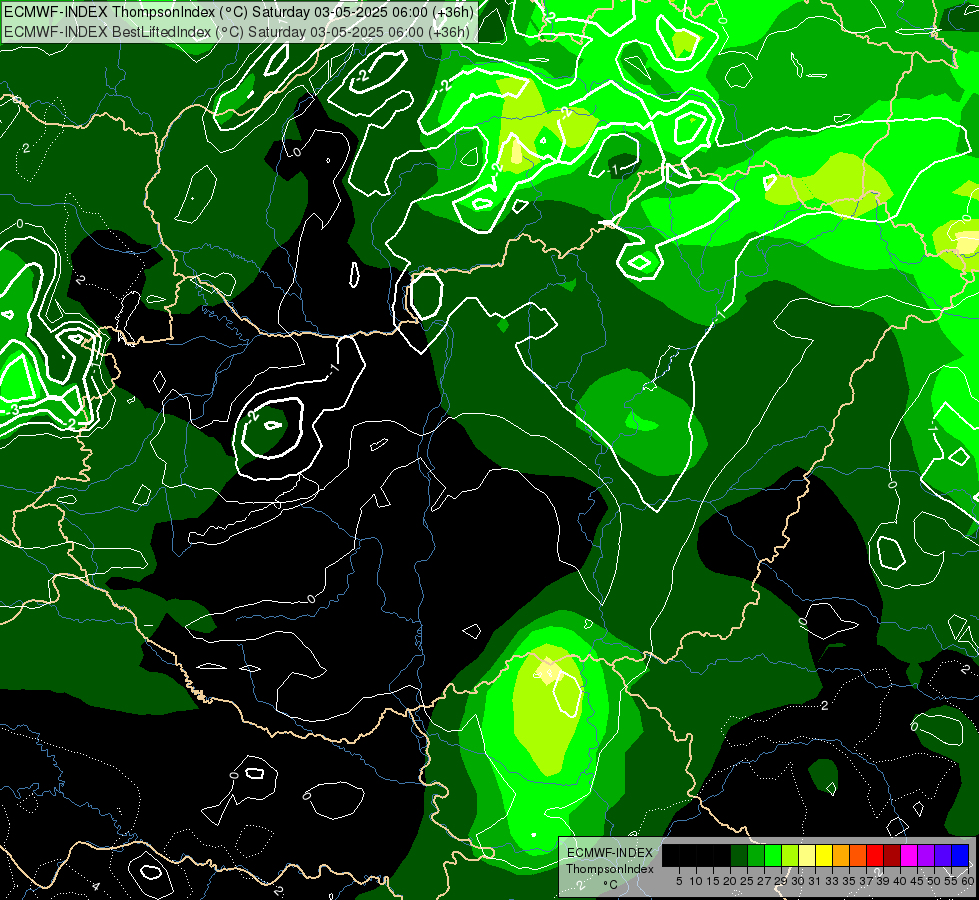
Task: Select the orange-red 35-37 legend swatch
Action: [x=858, y=855]
